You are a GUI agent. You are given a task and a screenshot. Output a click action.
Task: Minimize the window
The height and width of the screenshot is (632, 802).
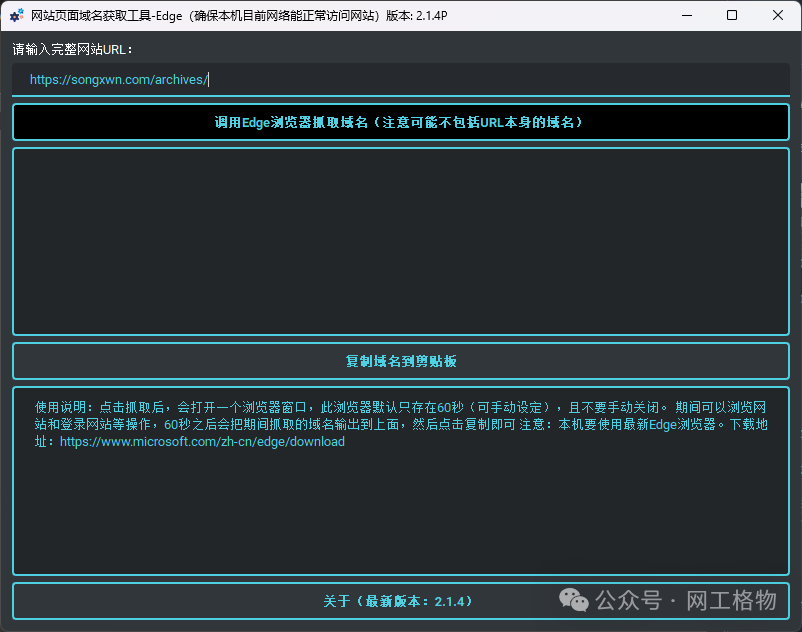[x=687, y=15]
